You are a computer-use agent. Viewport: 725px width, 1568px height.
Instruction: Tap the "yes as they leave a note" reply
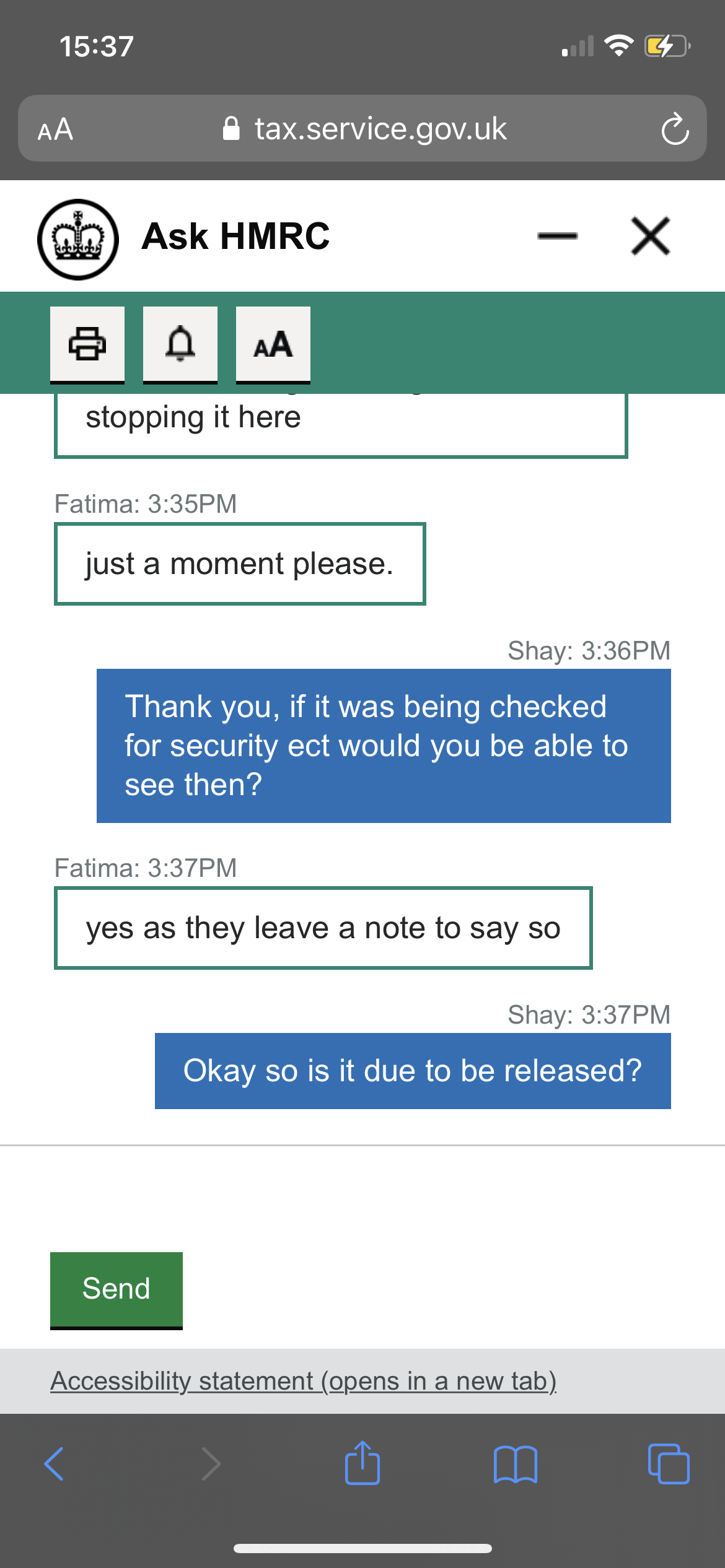[x=323, y=928]
